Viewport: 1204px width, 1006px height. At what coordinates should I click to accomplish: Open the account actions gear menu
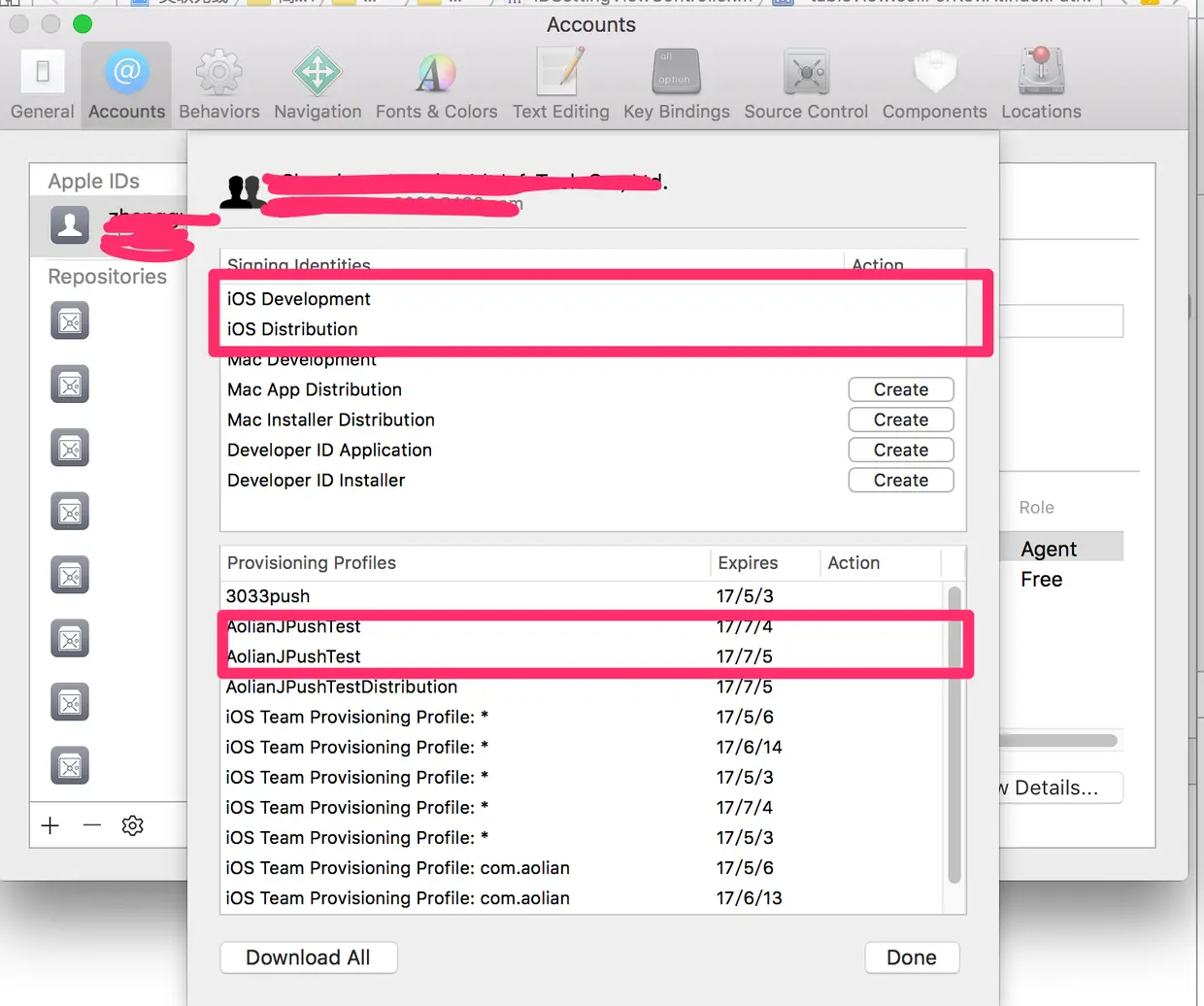133,825
